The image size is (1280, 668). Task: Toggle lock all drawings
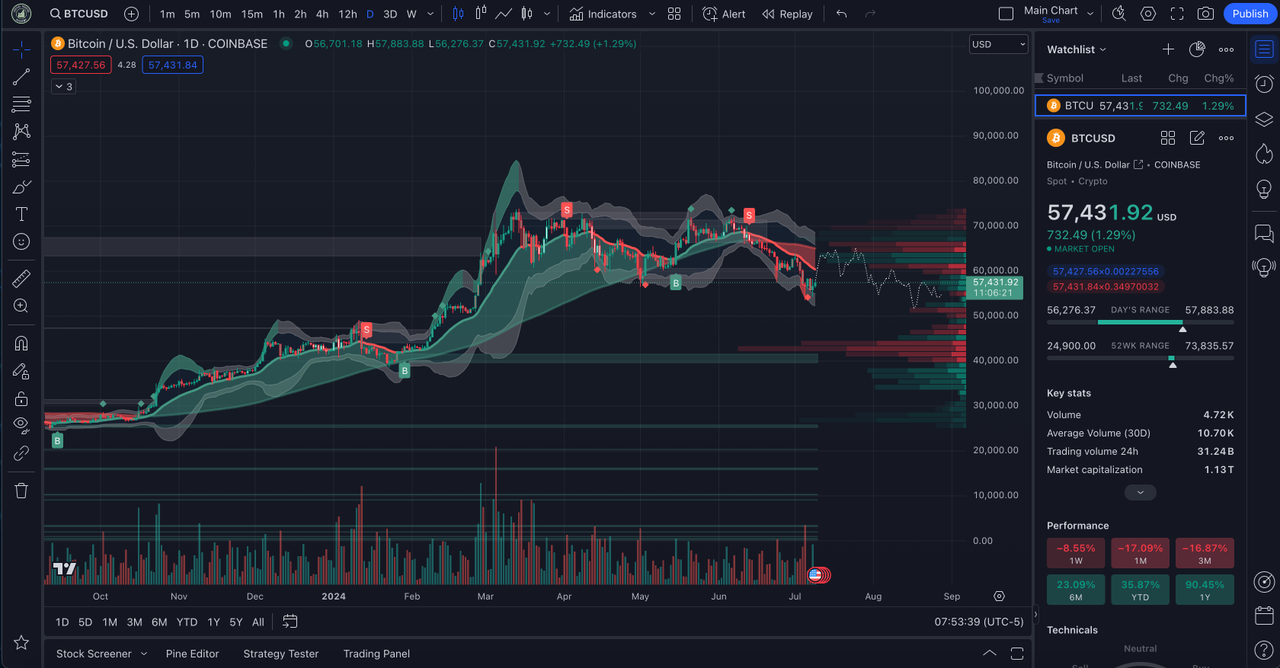[21, 398]
